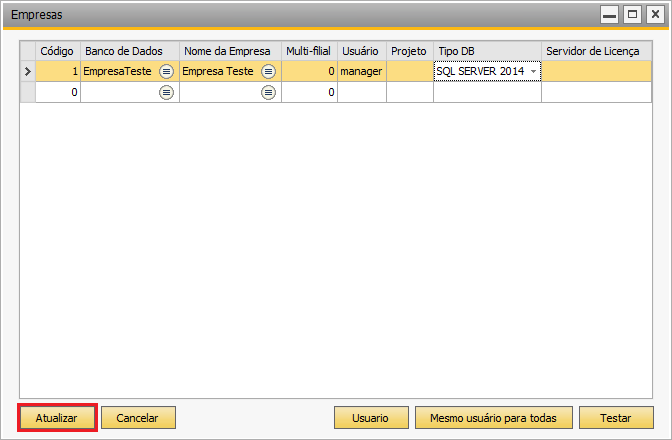Screen dimensions: 672x440
Task: Select the Usuário column header
Action: [x=362, y=51]
